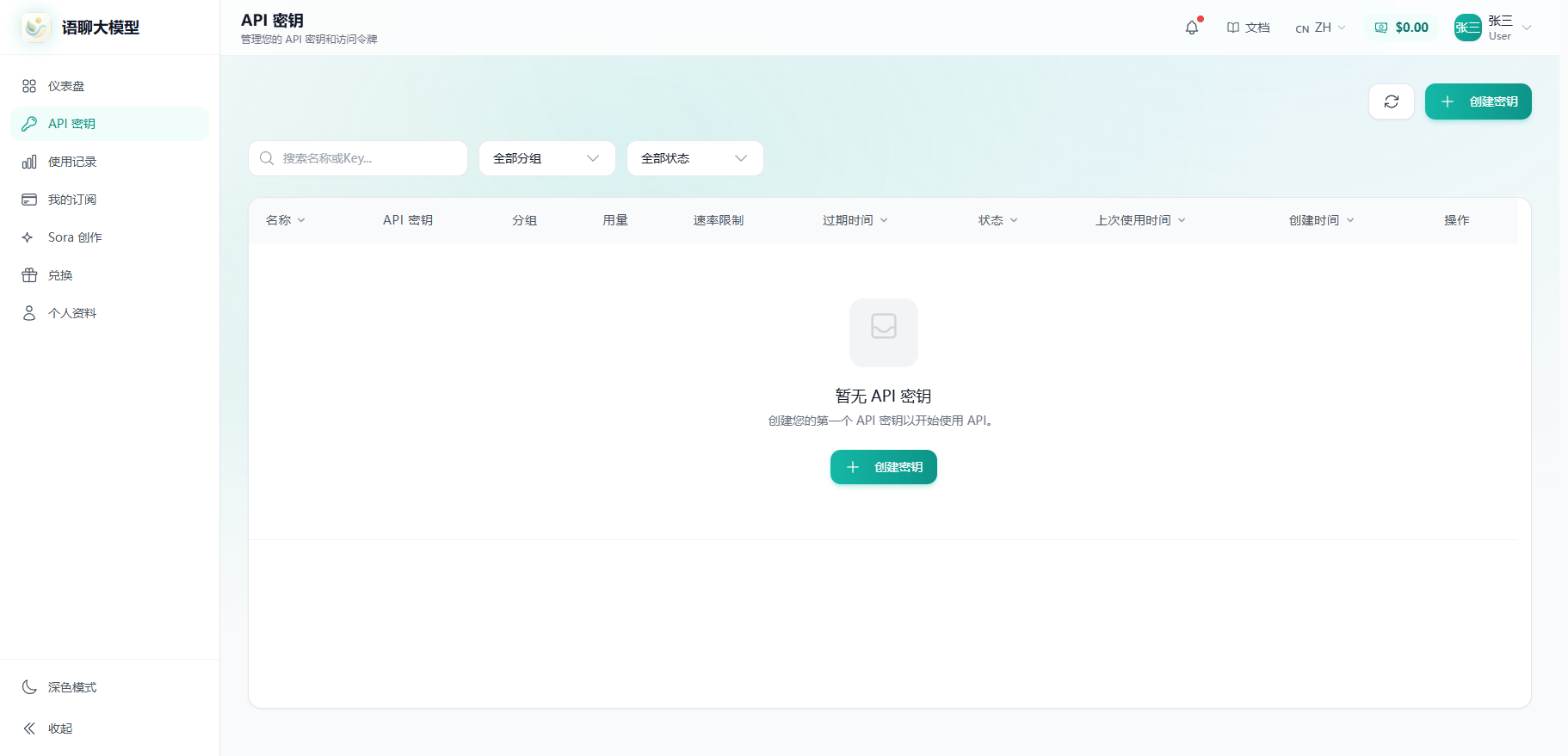Image resolution: width=1568 pixels, height=756 pixels.
Task: Click 创建密钥 button at top right
Action: point(1478,101)
